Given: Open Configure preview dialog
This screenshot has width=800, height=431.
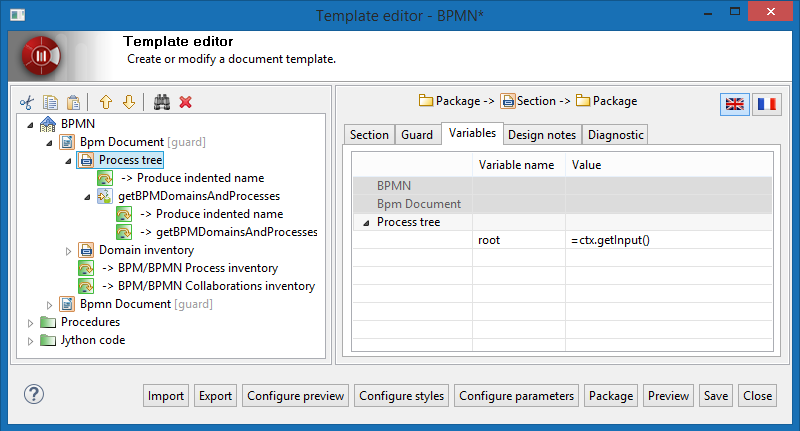Looking at the screenshot, I should click(x=295, y=396).
